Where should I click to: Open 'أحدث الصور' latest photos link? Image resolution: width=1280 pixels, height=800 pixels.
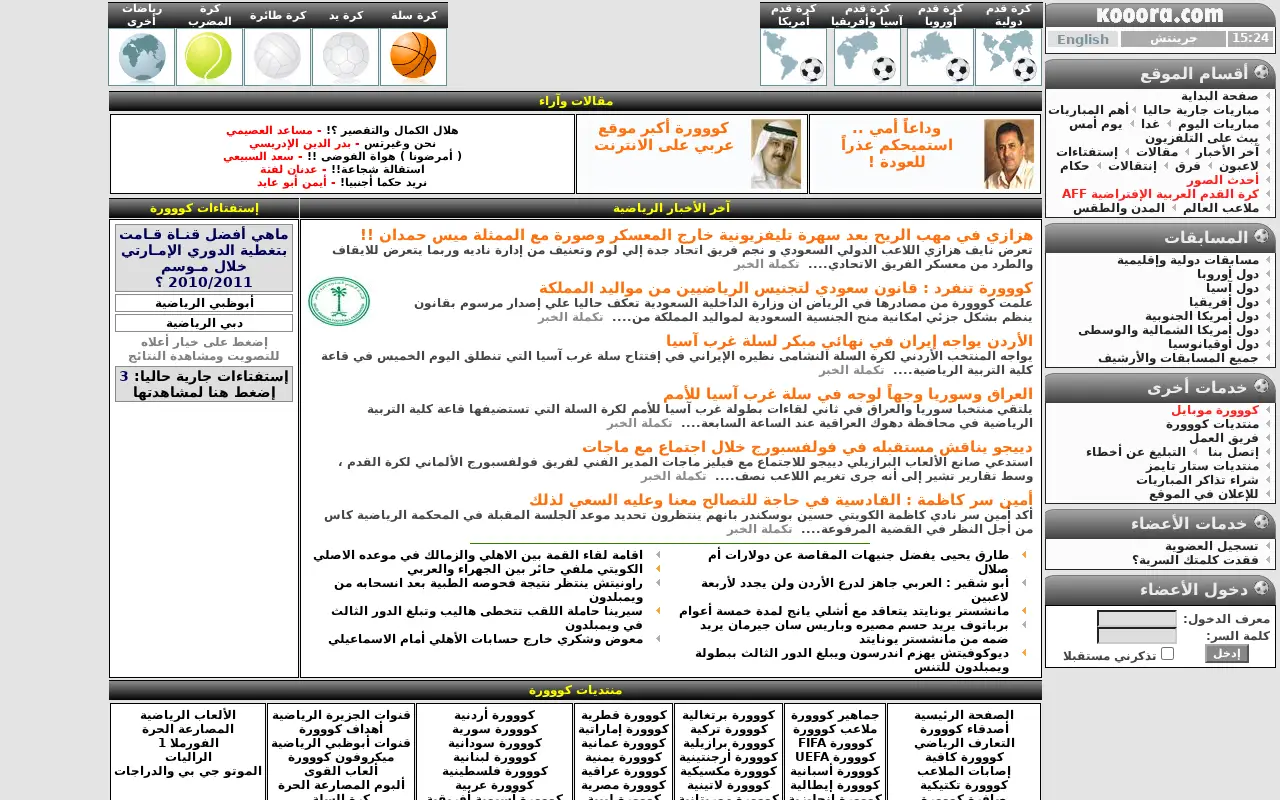coord(1222,180)
